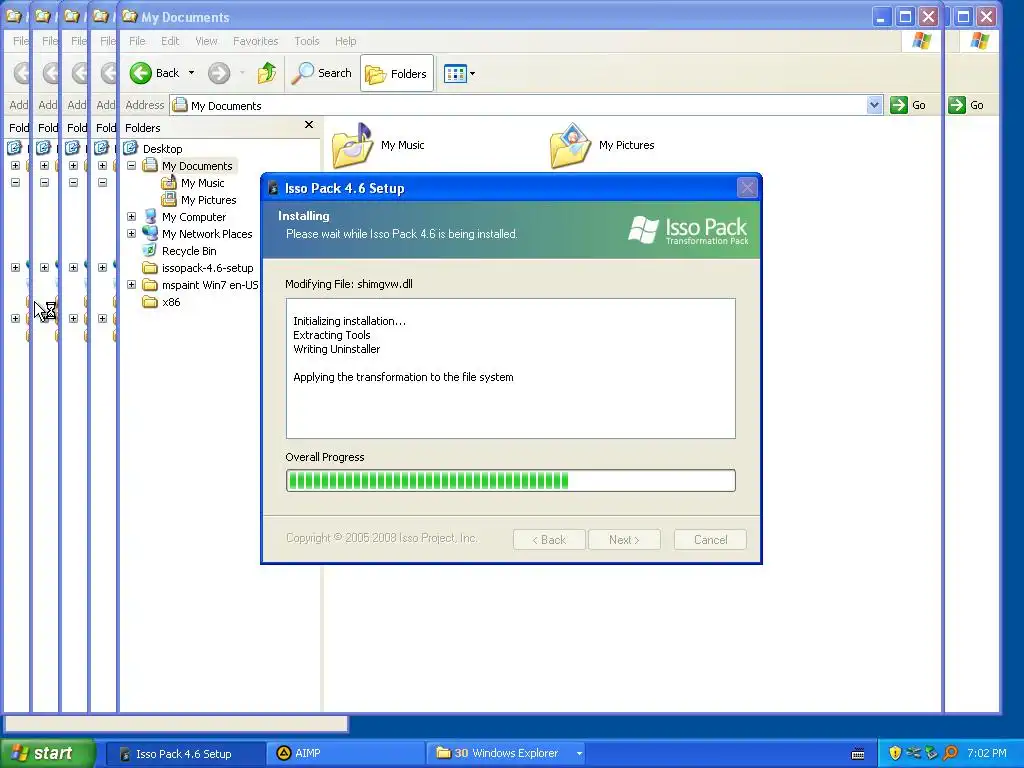Open the Tools menu

[x=306, y=41]
